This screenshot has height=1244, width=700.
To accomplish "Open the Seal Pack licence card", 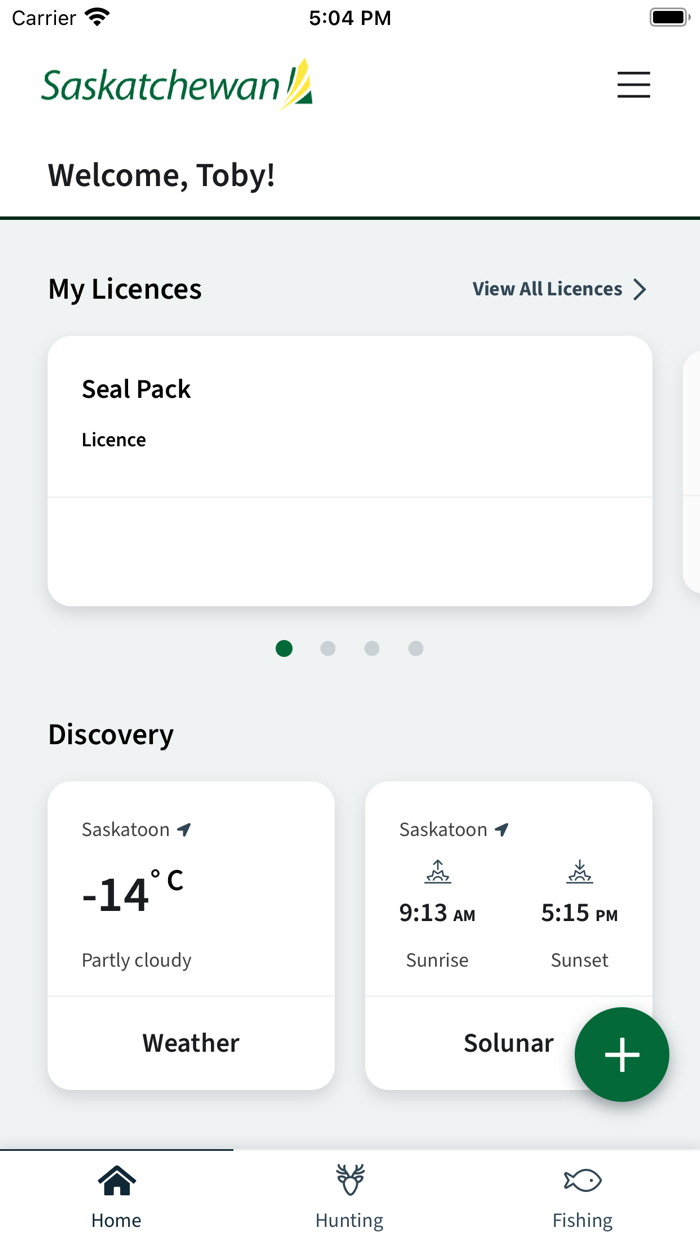I will coord(350,471).
